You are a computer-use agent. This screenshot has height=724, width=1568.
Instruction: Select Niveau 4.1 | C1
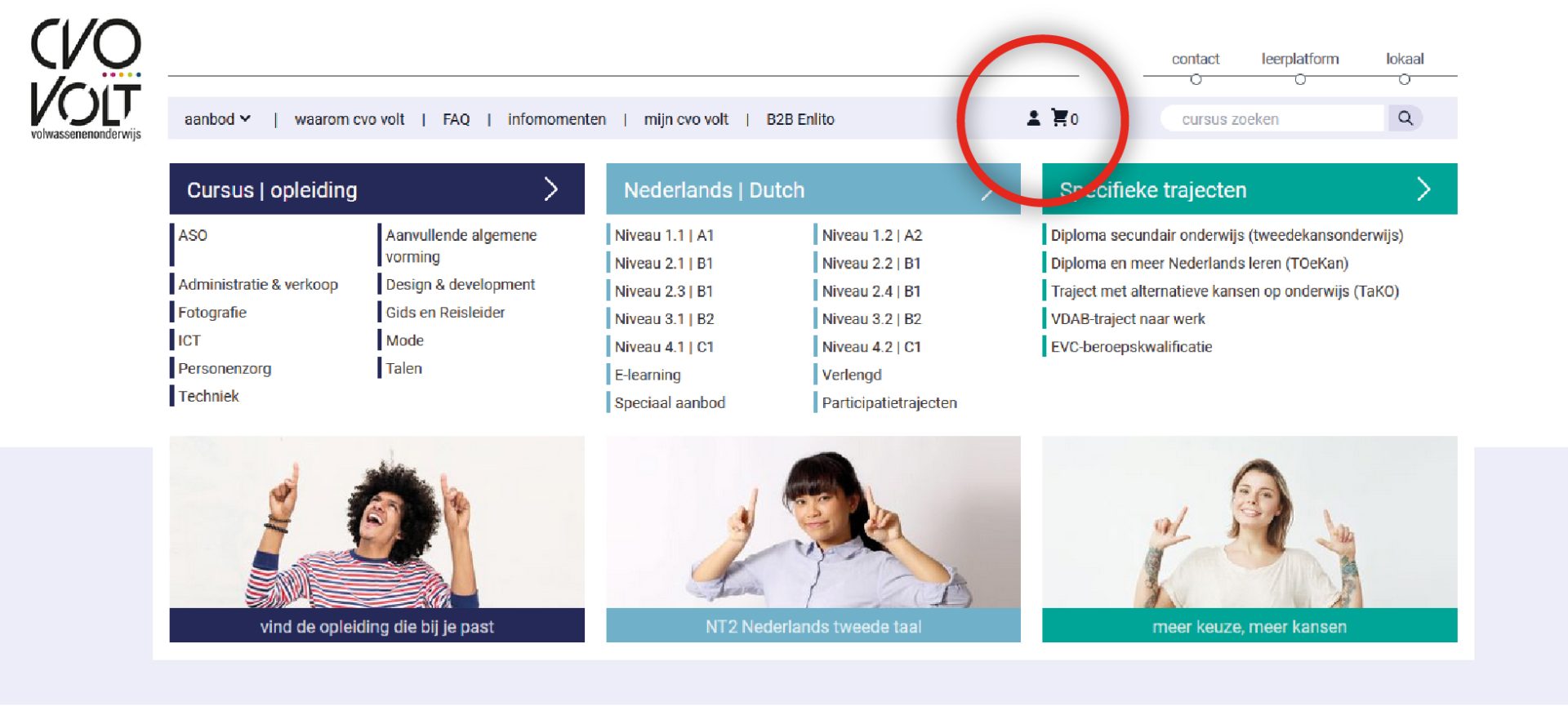point(664,347)
